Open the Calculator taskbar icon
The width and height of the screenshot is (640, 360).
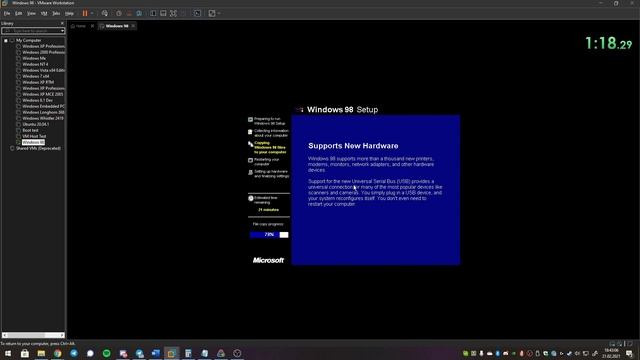point(188,353)
